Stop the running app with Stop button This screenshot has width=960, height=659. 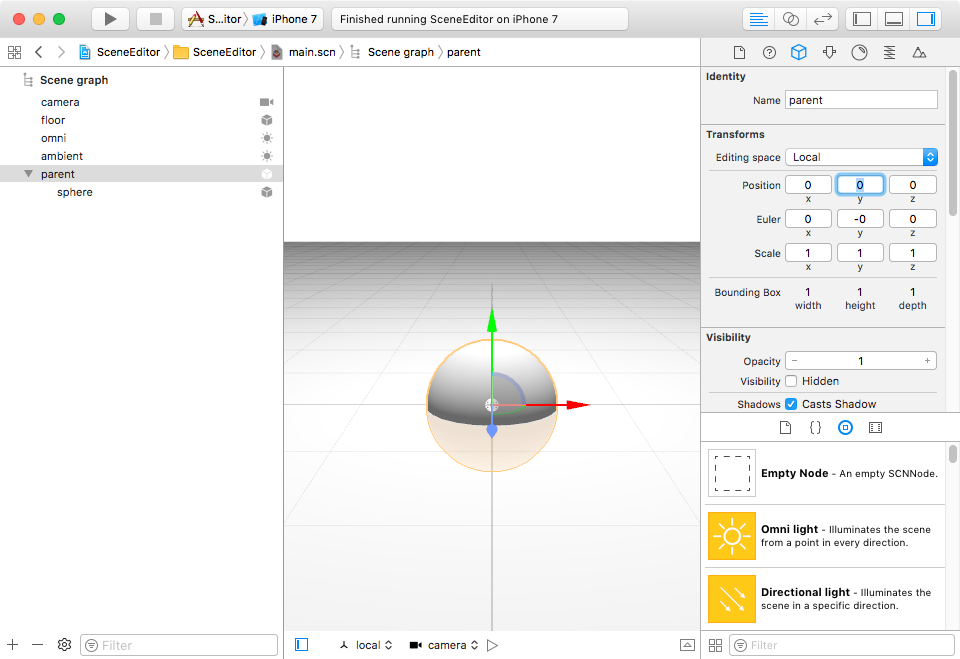coord(156,19)
